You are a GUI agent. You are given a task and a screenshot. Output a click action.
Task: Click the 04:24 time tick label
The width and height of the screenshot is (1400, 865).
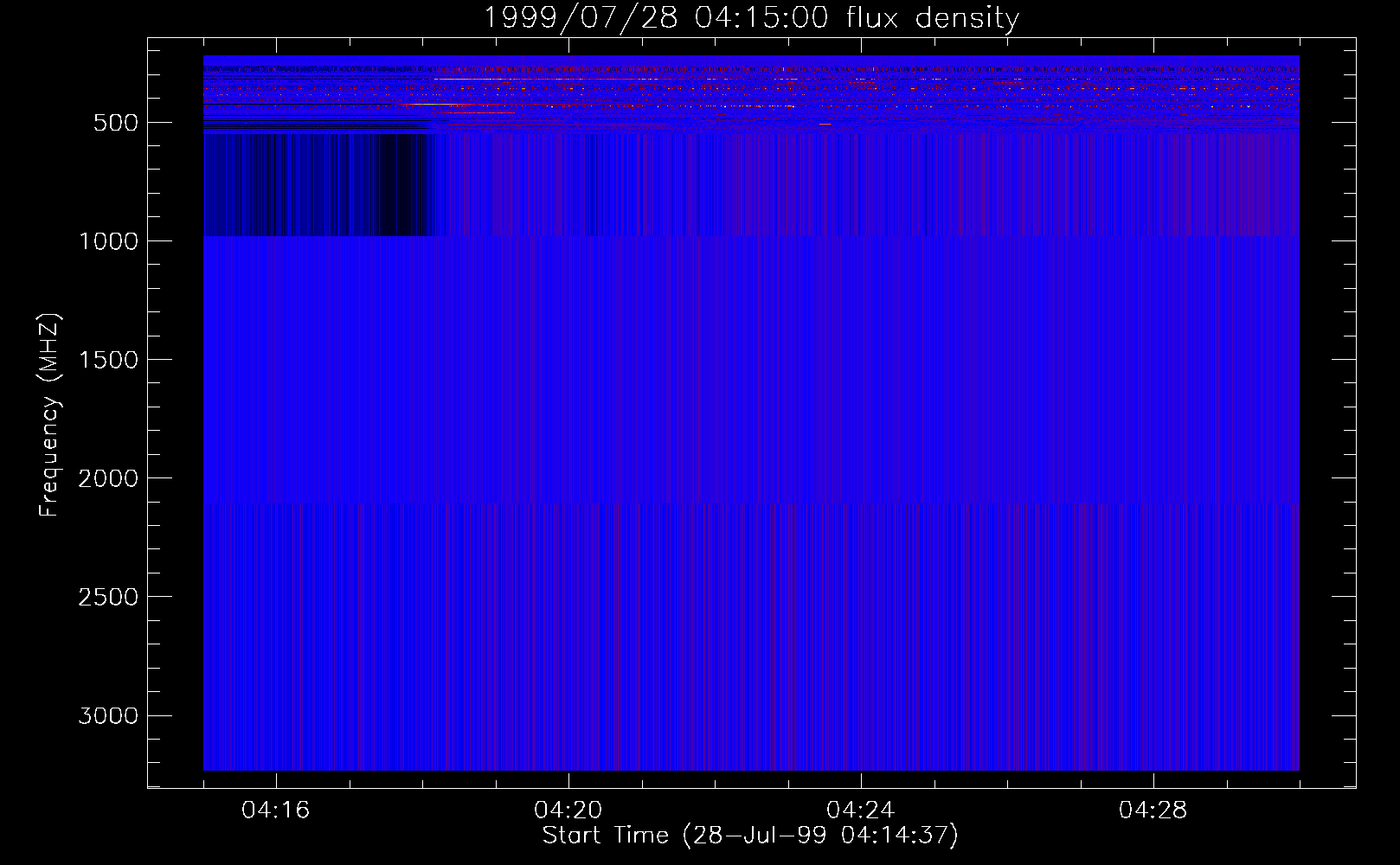(860, 811)
